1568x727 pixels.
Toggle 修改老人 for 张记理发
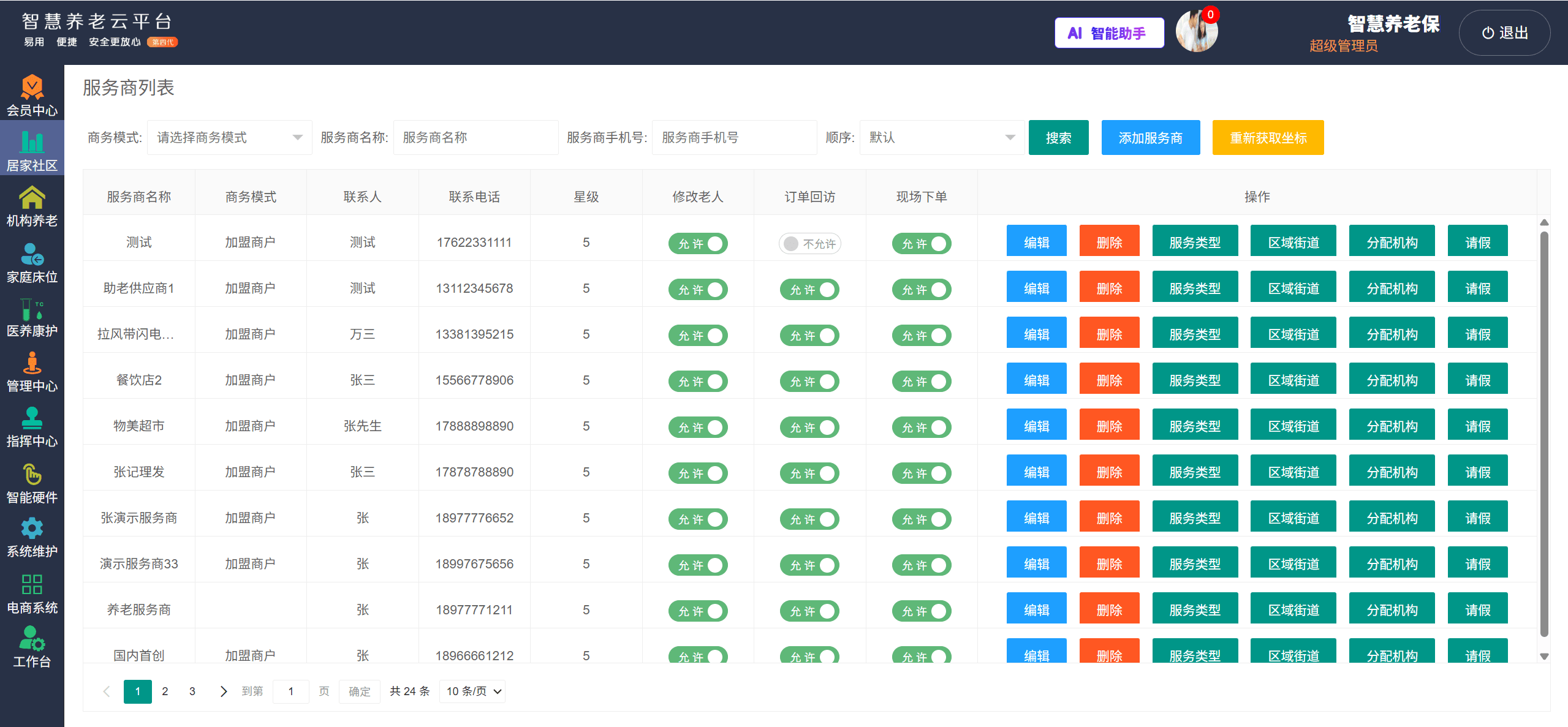click(698, 473)
